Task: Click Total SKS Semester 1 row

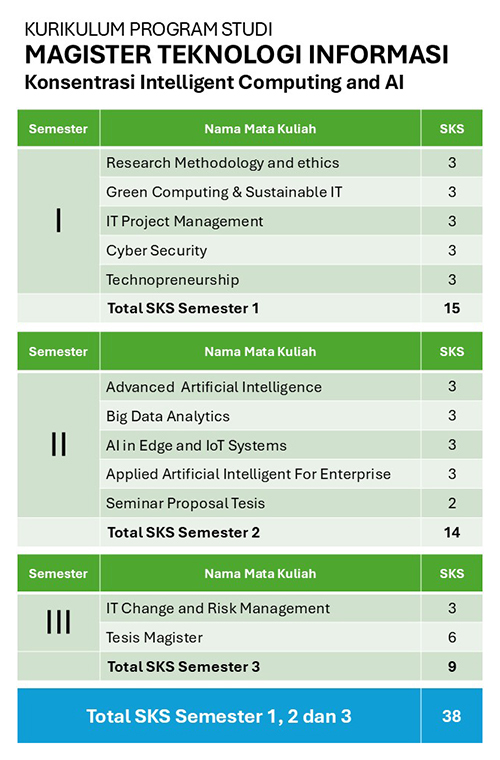Action: click(x=250, y=308)
